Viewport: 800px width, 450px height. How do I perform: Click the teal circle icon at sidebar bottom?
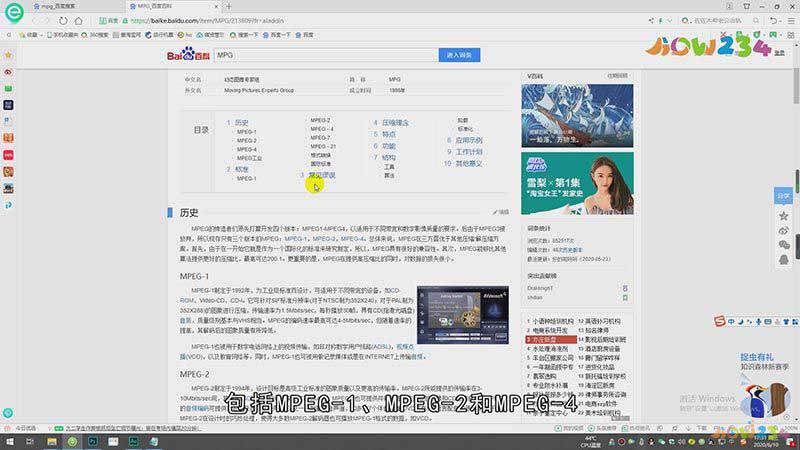[8, 413]
